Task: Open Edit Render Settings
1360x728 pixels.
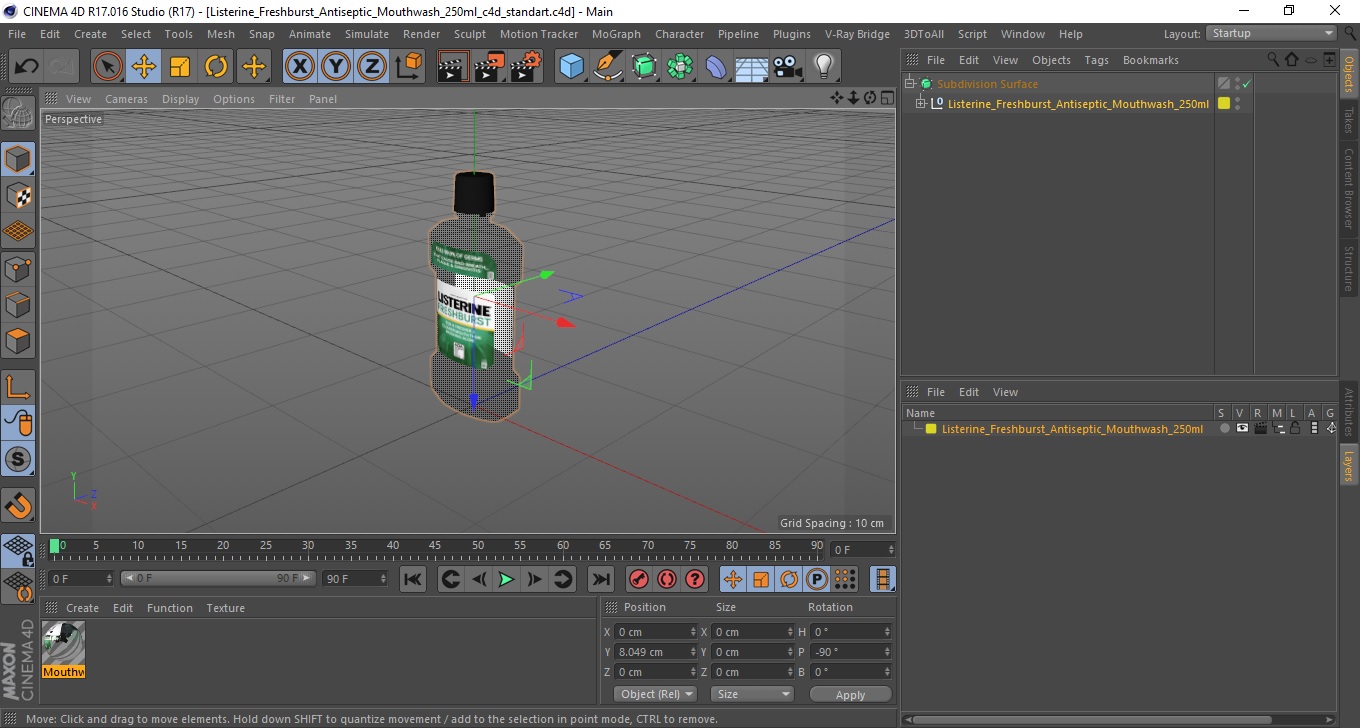Action: tap(526, 67)
